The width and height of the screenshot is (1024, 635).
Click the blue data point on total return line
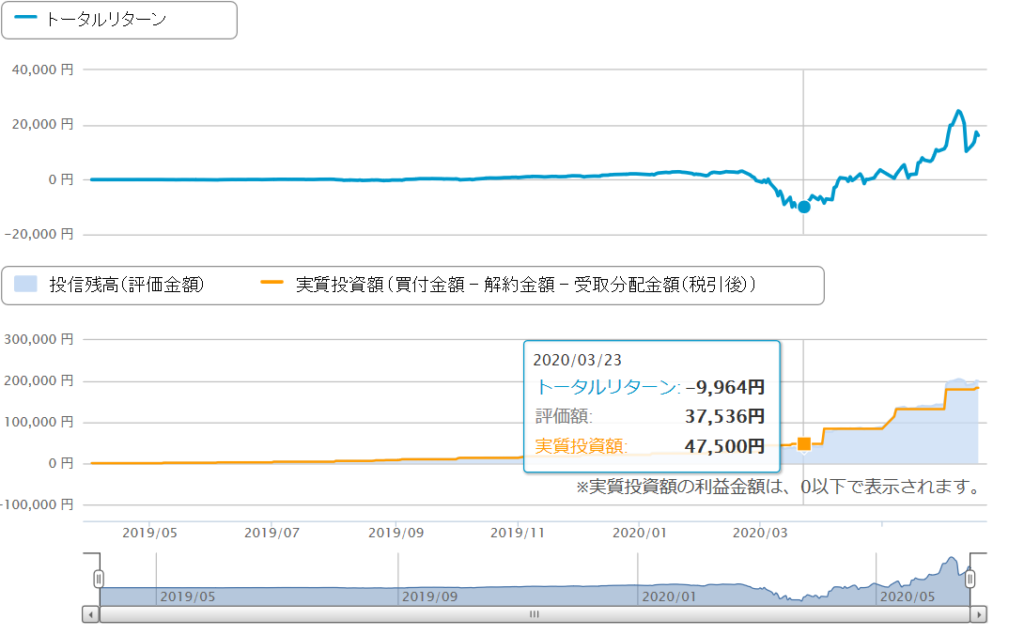click(804, 207)
